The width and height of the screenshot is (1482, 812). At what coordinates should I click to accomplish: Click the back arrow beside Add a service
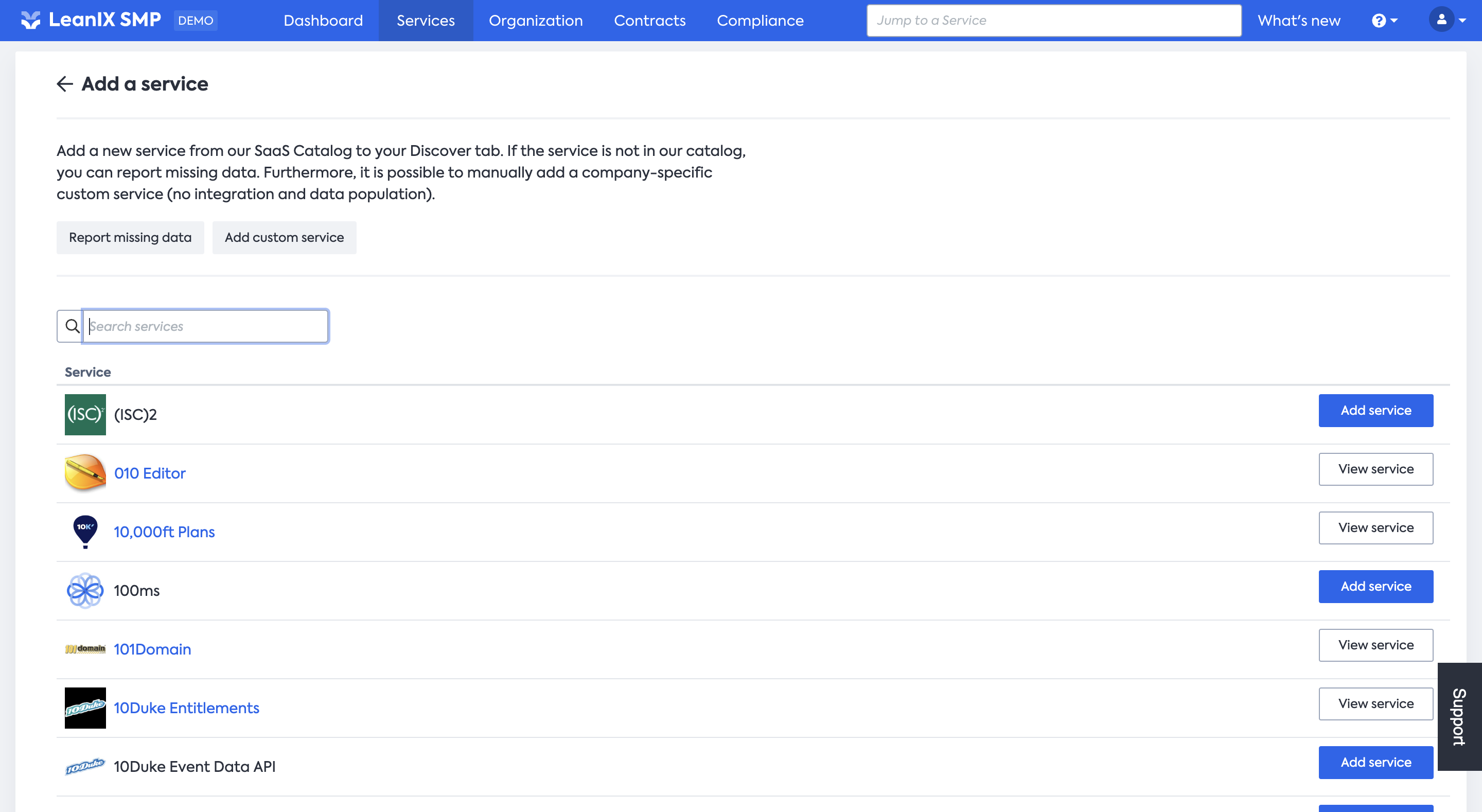tap(64, 84)
